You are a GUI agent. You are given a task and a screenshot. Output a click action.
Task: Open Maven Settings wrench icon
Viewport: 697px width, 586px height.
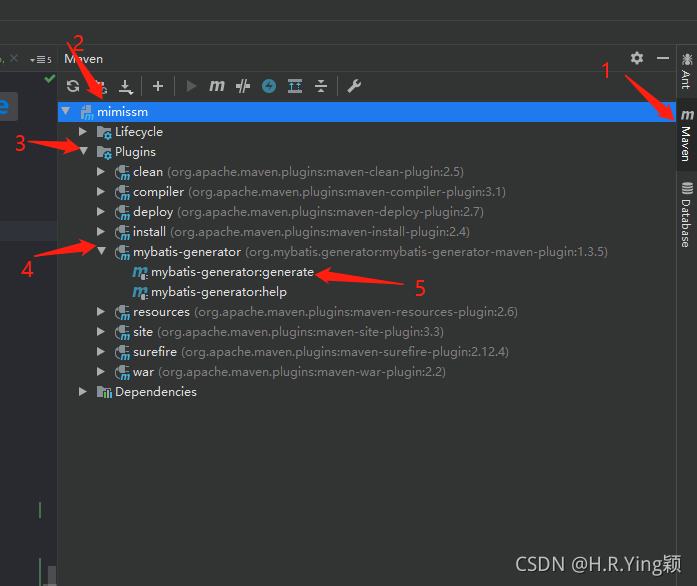(354, 86)
